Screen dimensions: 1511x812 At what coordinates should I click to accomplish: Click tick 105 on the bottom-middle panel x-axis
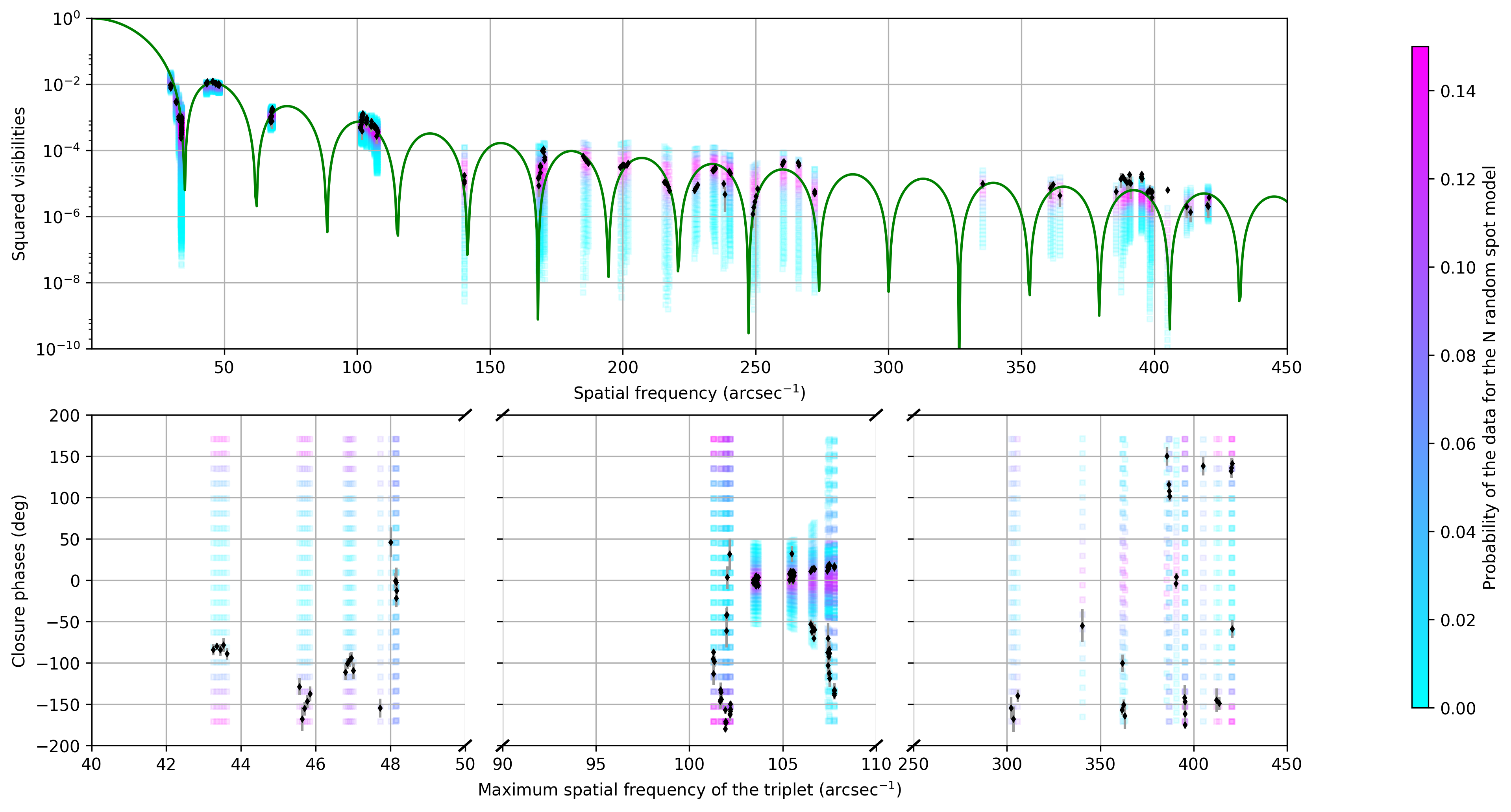783,764
